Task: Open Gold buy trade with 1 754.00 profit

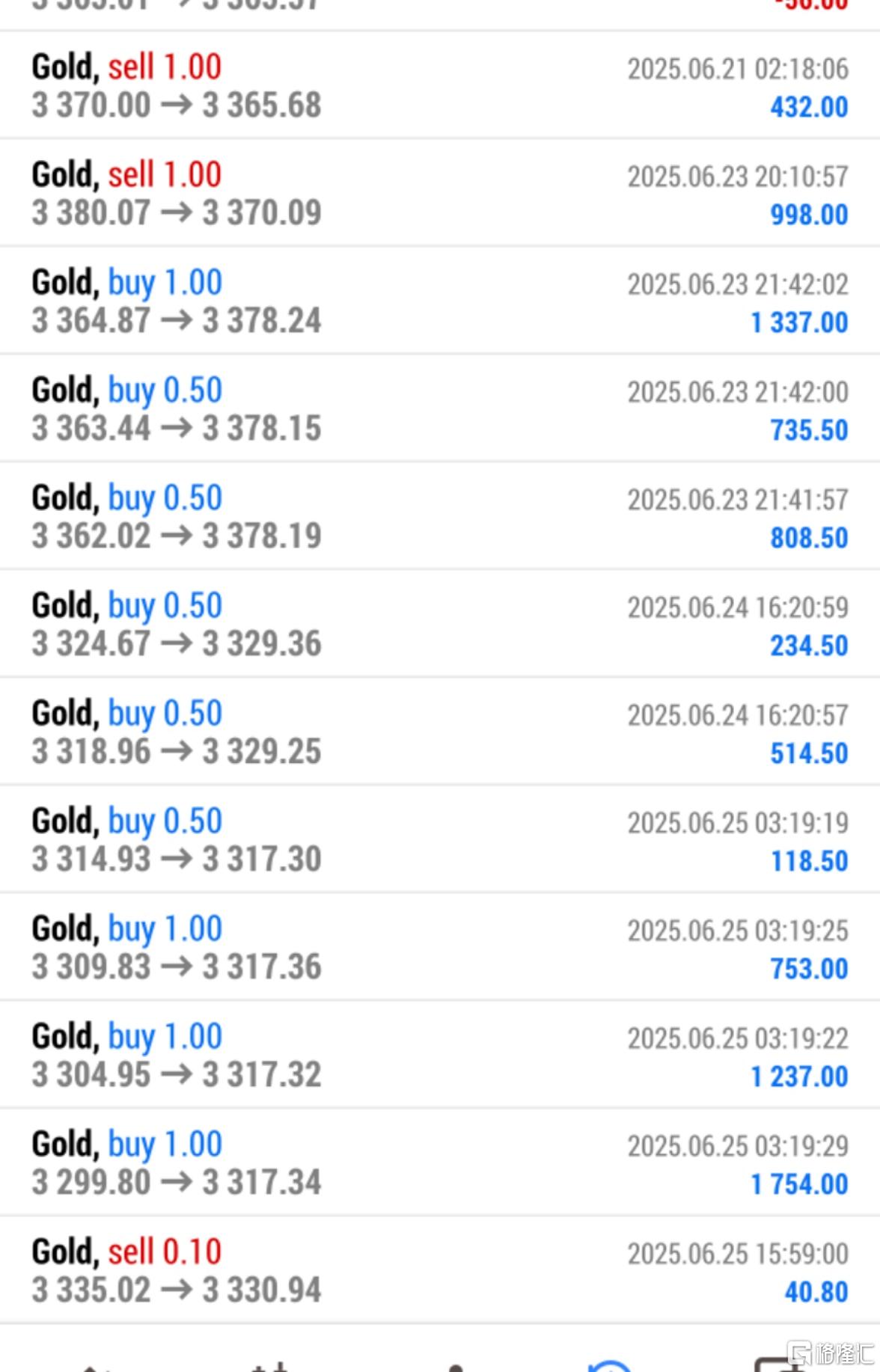Action: click(440, 1163)
